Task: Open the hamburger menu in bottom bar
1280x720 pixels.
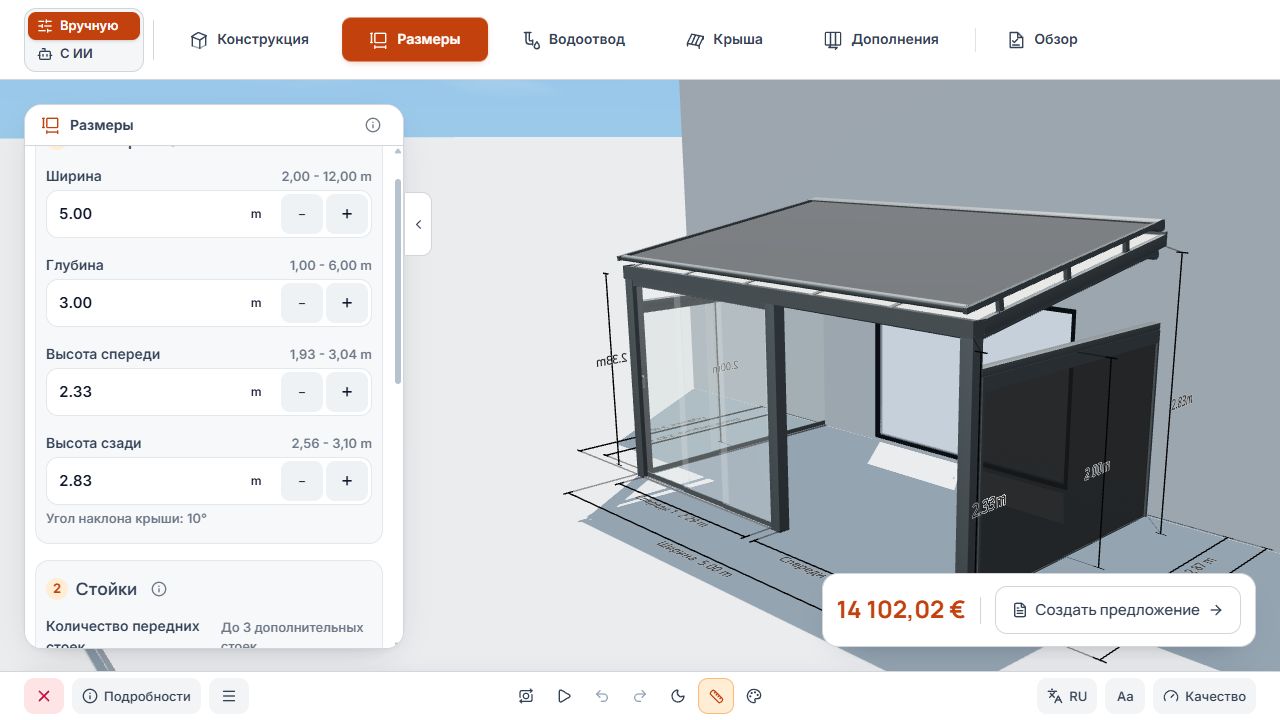Action: 229,696
